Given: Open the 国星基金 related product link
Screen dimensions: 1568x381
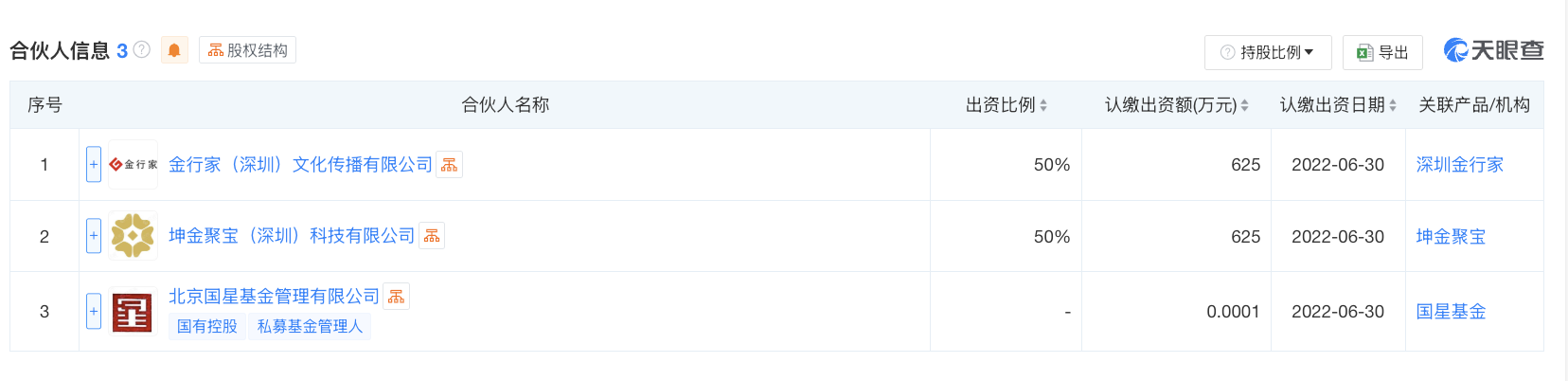Looking at the screenshot, I should coord(1451,312).
